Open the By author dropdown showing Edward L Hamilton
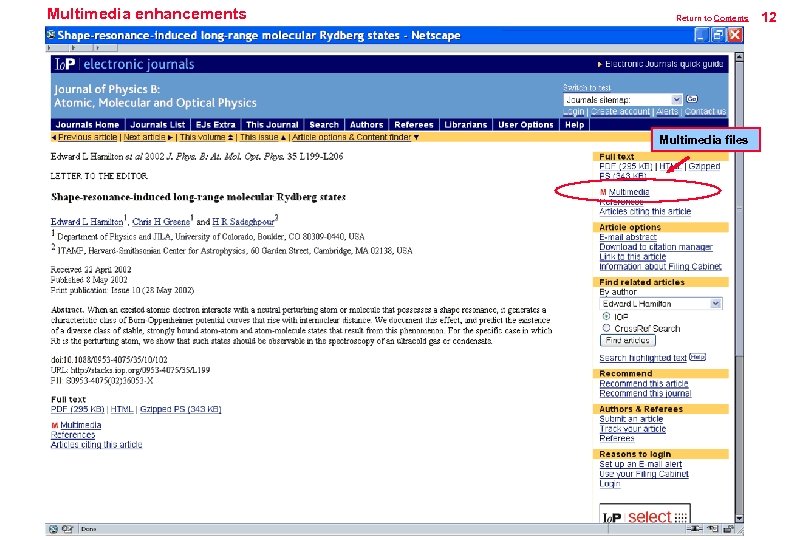 pos(661,303)
